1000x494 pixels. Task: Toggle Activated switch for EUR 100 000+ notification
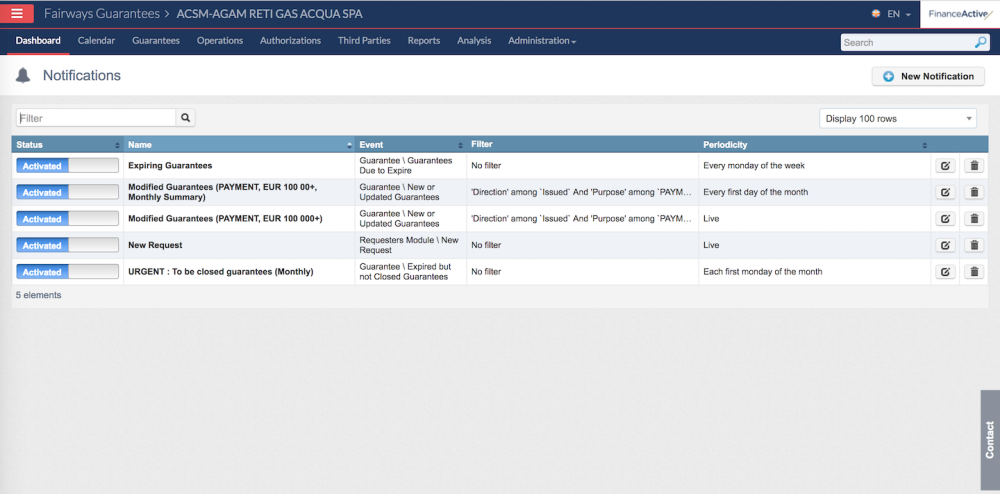[x=67, y=219]
